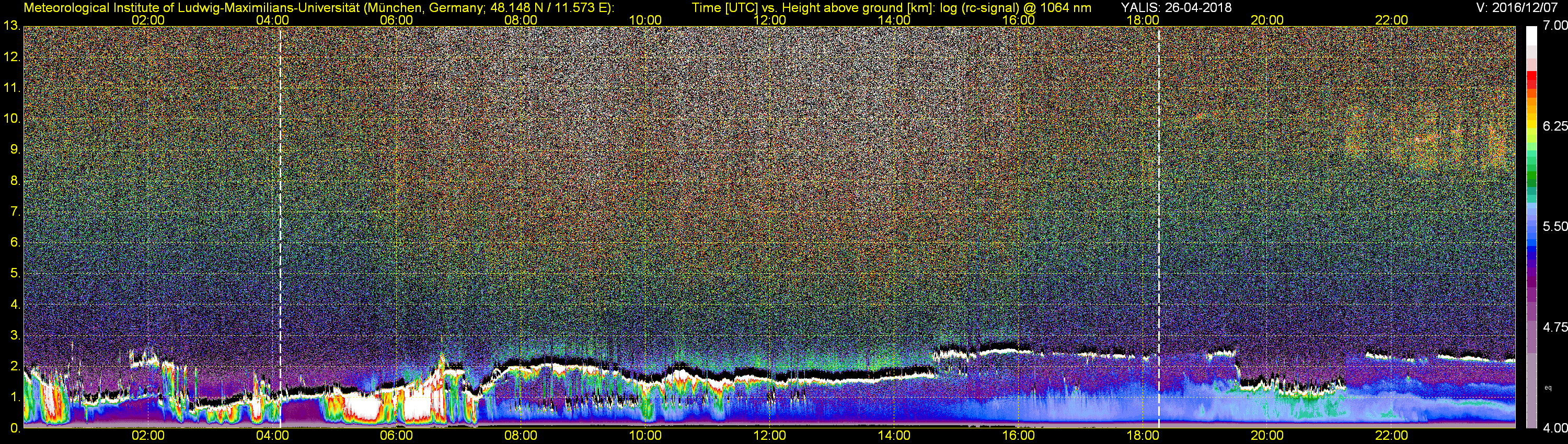Select the 'Time [UTC] vs. Height above ground' caption
Viewport: 1568px width, 444px height.
click(x=891, y=8)
